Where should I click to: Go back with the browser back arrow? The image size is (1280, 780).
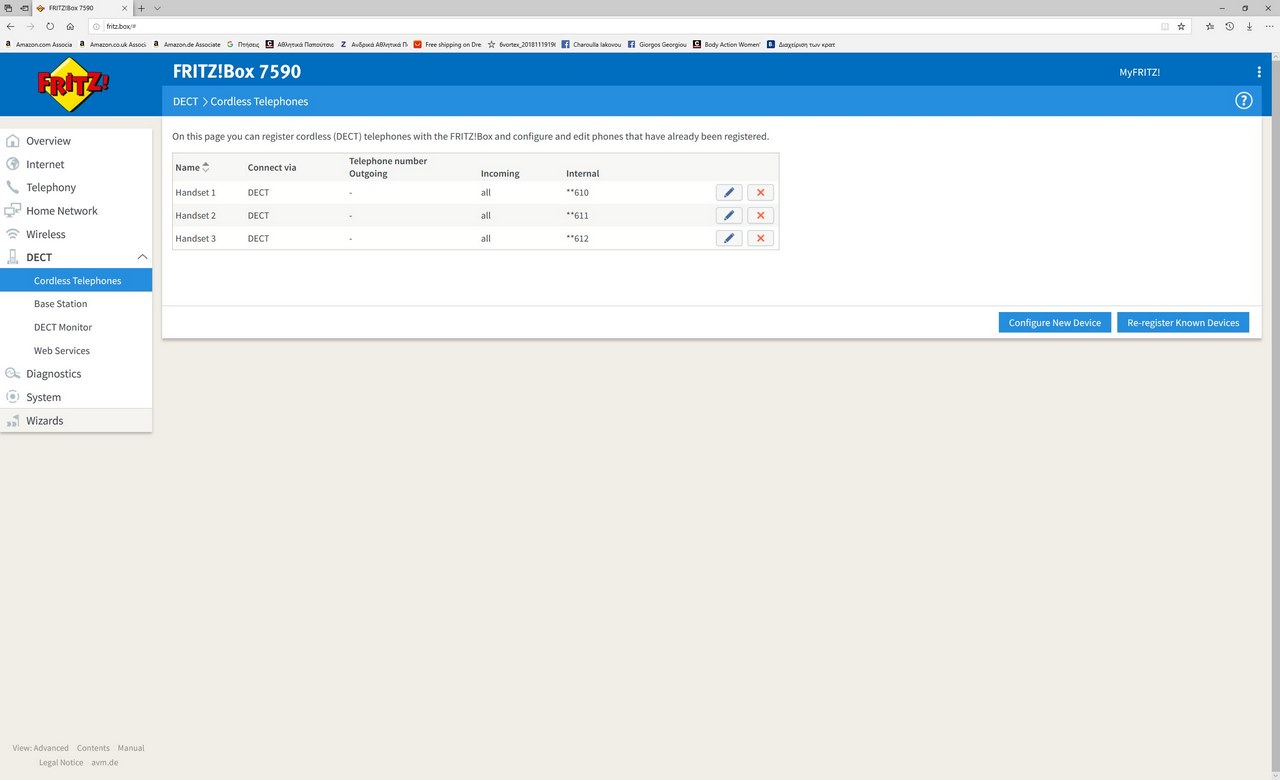pos(10,26)
